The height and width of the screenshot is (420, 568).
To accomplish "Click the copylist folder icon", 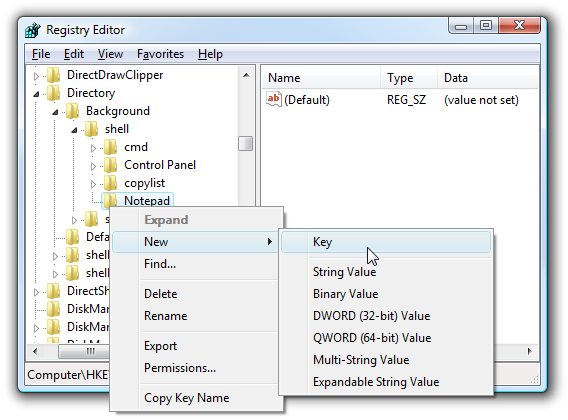I will (x=110, y=183).
